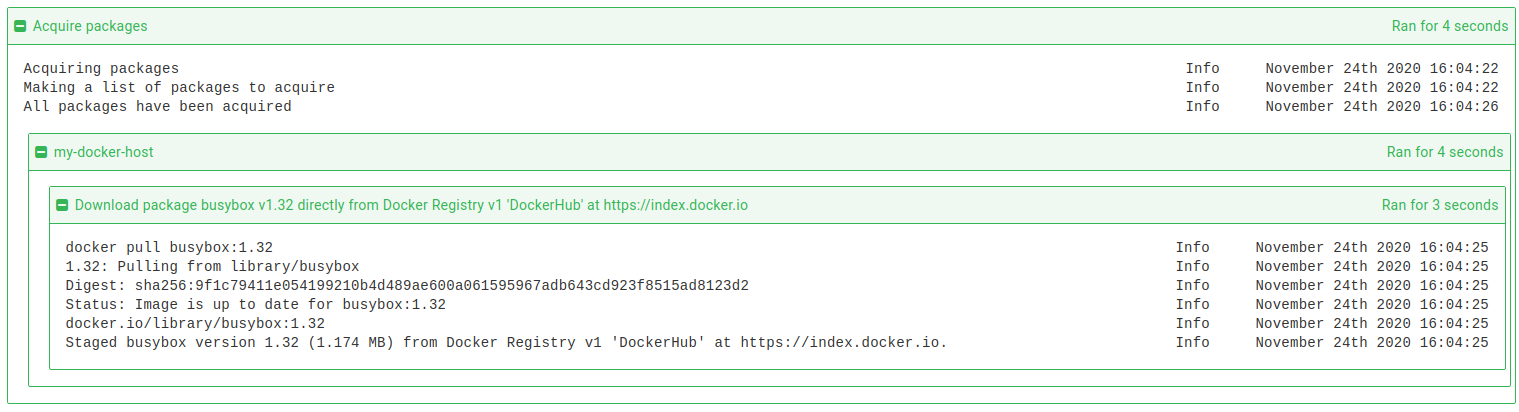The width and height of the screenshot is (1519, 412).
Task: Select the 'docker pull busybox:1.32' log line
Action: coord(169,247)
